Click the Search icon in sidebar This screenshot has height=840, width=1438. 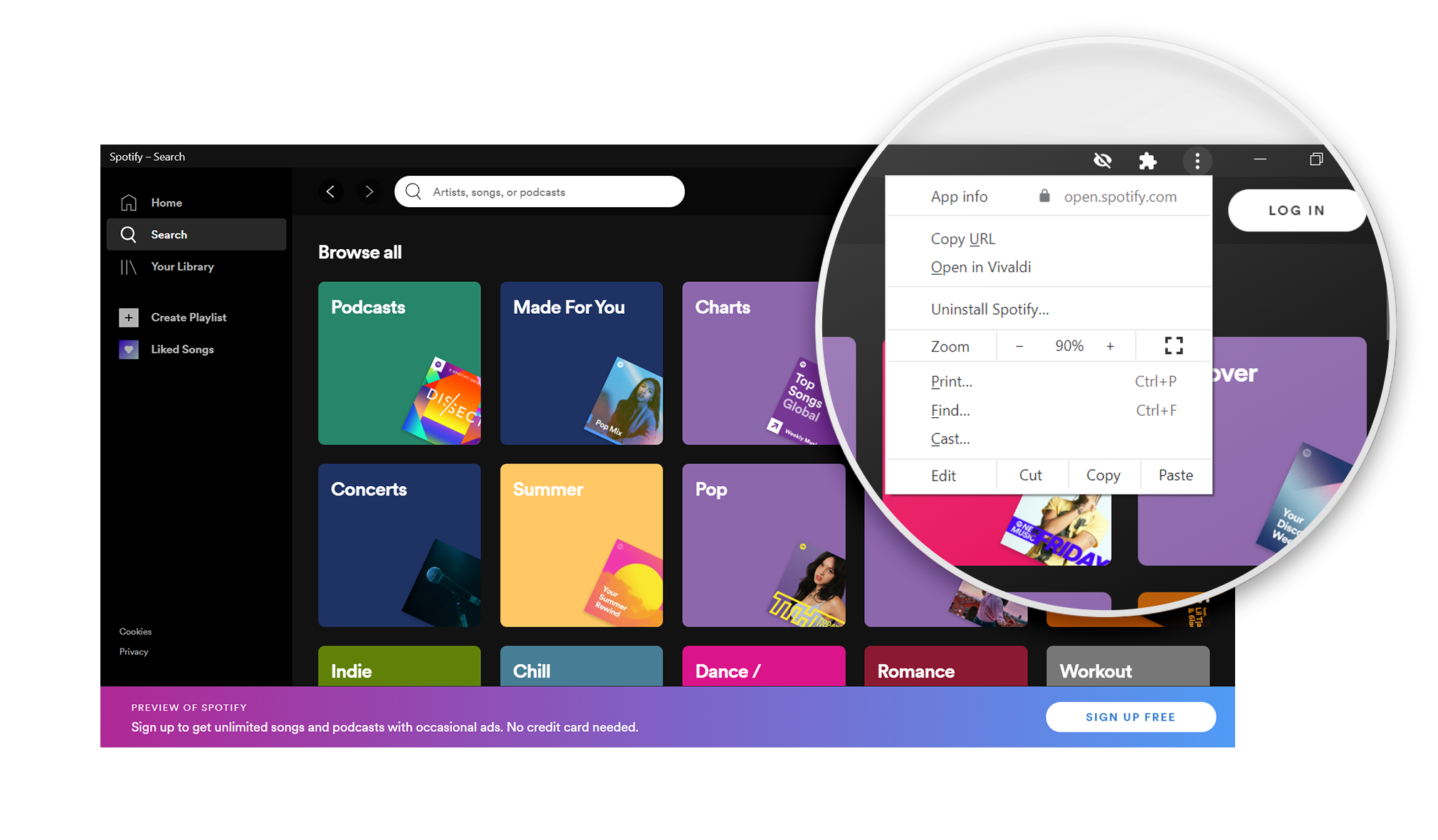click(x=128, y=234)
